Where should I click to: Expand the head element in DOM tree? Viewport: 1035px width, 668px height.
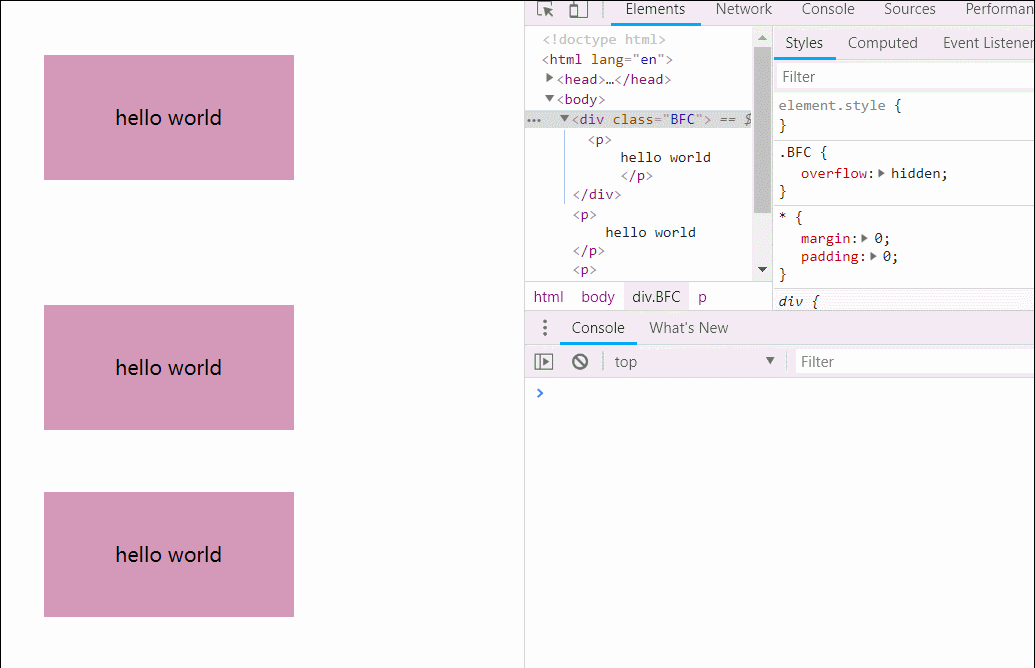pyautogui.click(x=550, y=78)
